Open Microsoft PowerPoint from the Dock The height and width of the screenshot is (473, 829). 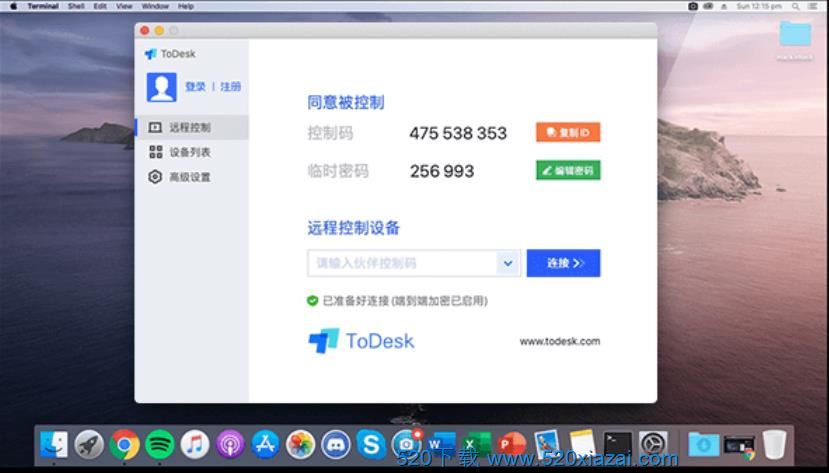[512, 444]
